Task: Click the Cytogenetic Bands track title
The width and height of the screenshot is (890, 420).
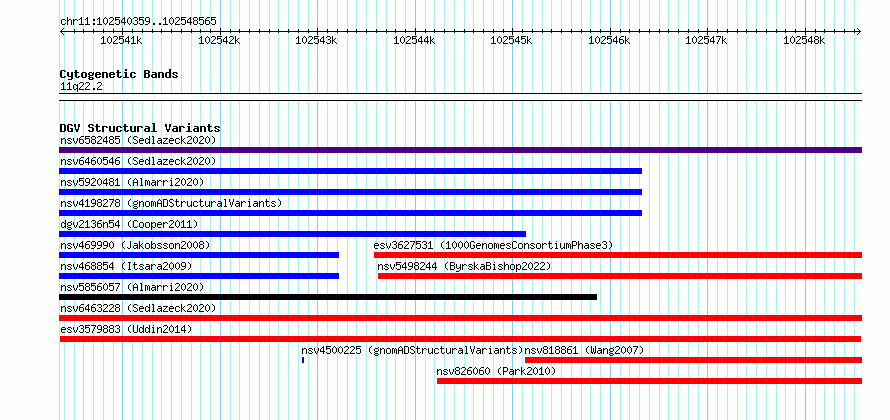Action: [119, 74]
